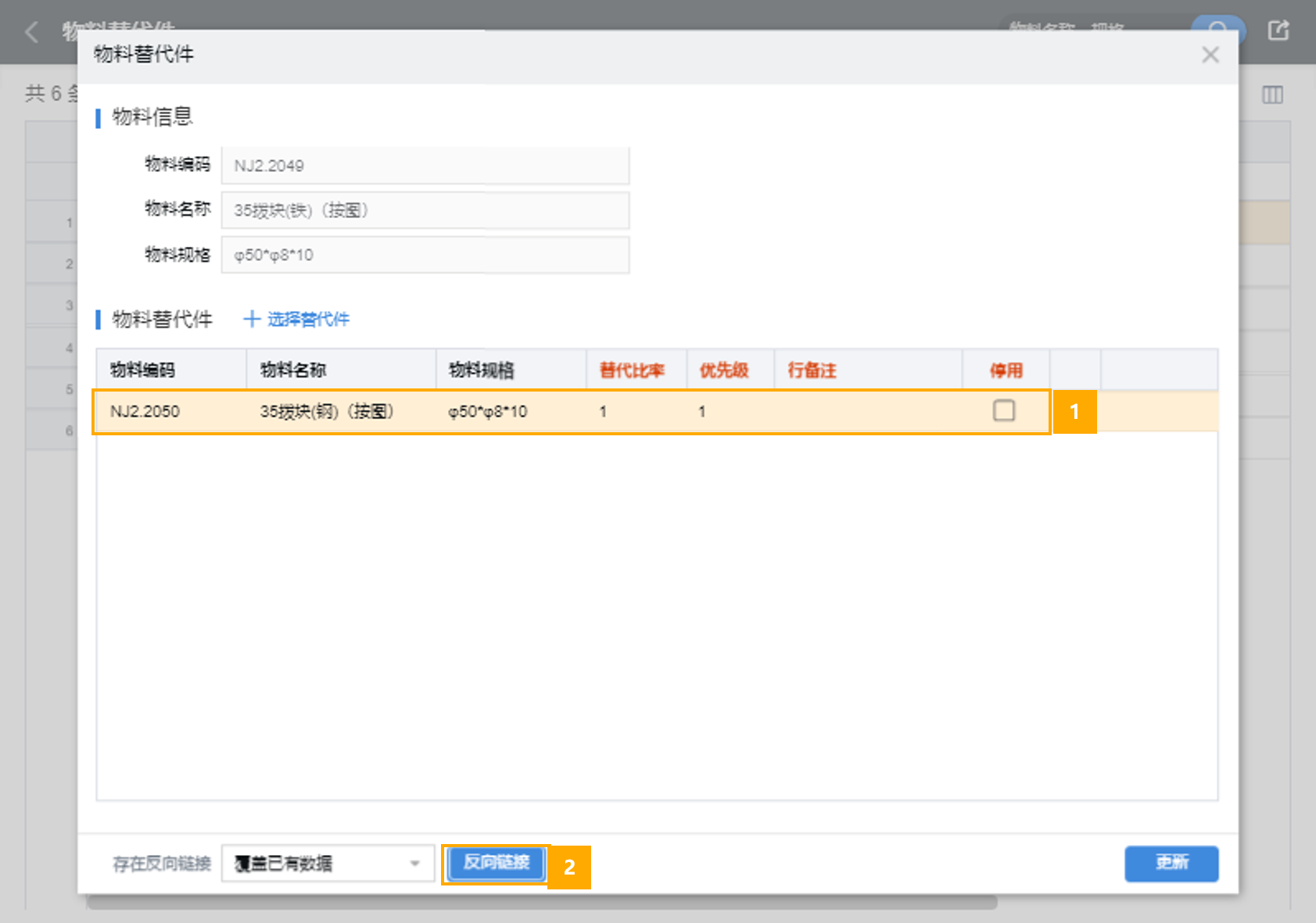The width and height of the screenshot is (1316, 923).
Task: Click the empty 行备注 cell for NJ2.2050
Action: 868,411
